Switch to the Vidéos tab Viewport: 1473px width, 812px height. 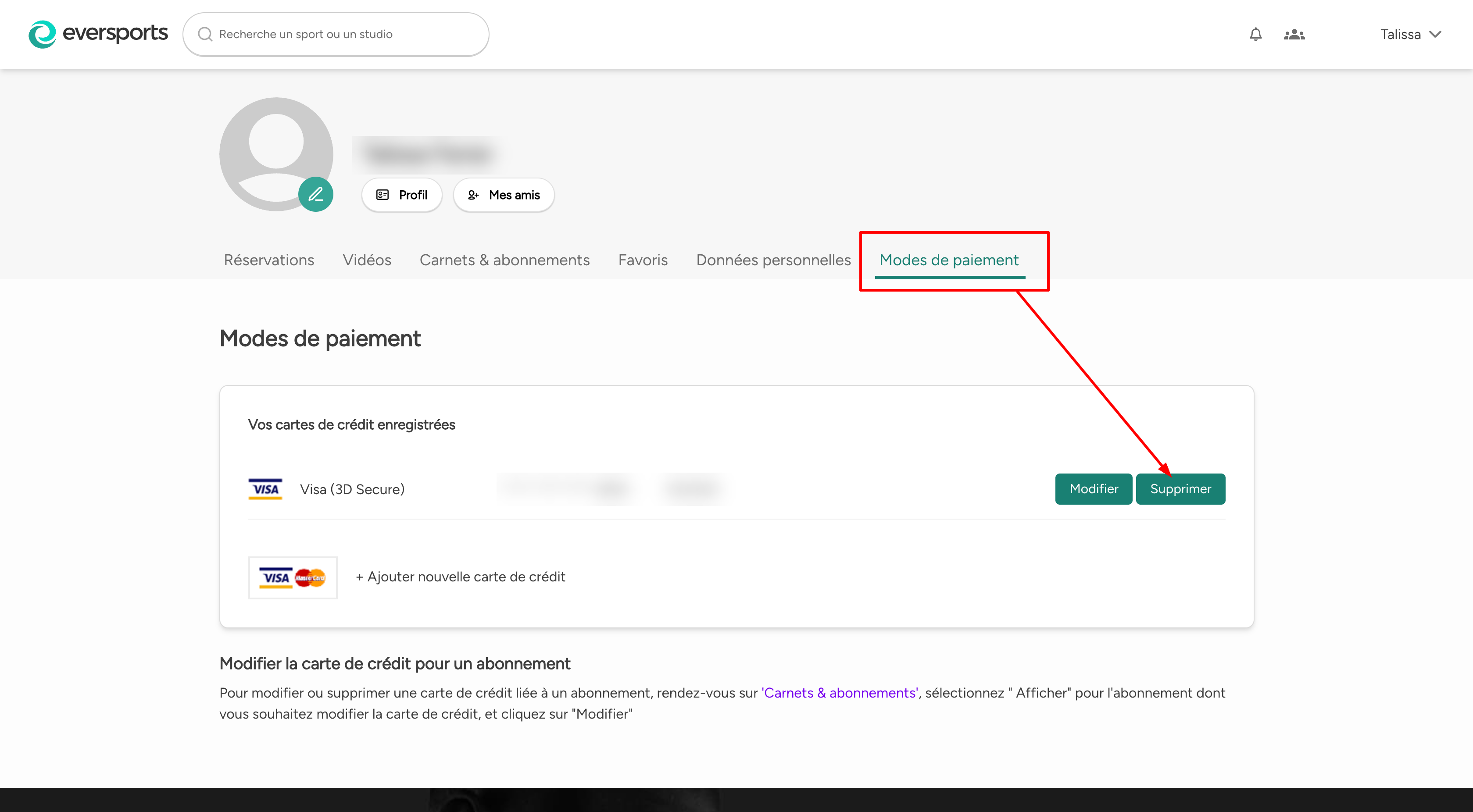[x=367, y=260]
